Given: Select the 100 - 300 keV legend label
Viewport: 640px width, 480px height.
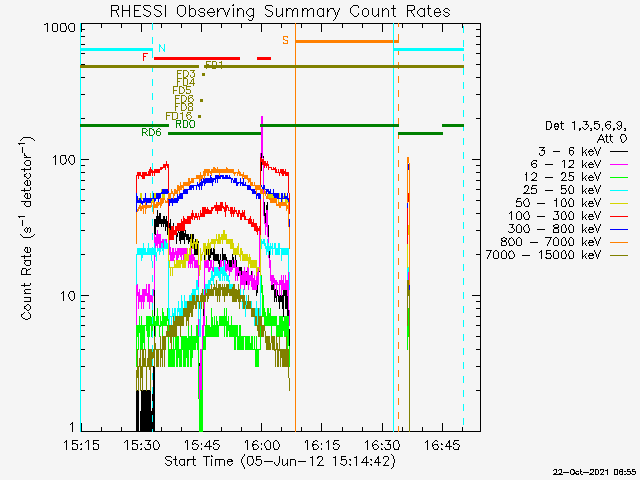Looking at the screenshot, I should [x=555, y=216].
